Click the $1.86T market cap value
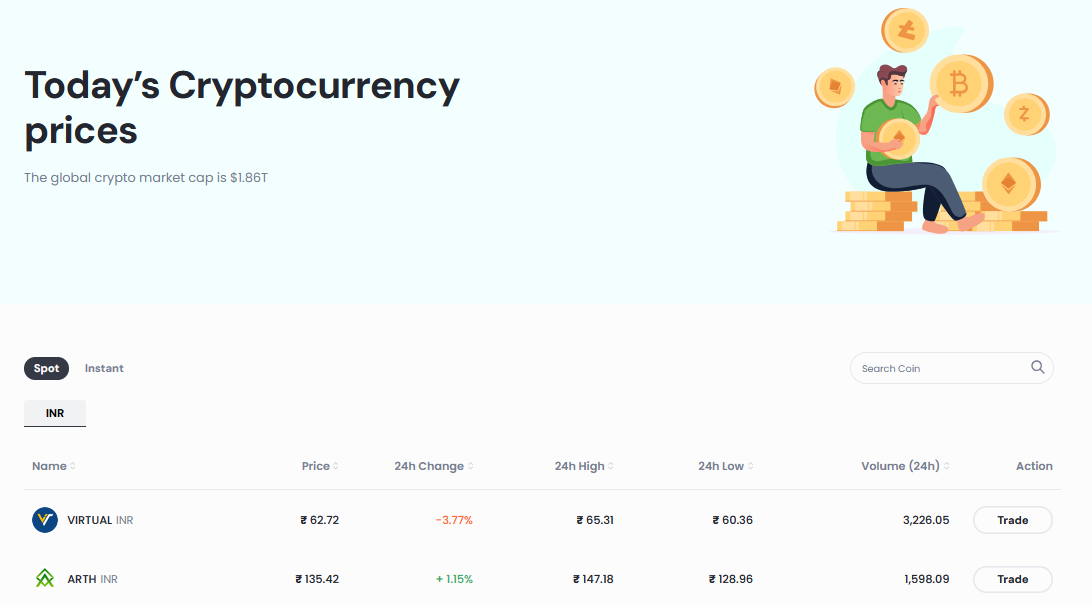This screenshot has height=605, width=1092. (x=249, y=178)
